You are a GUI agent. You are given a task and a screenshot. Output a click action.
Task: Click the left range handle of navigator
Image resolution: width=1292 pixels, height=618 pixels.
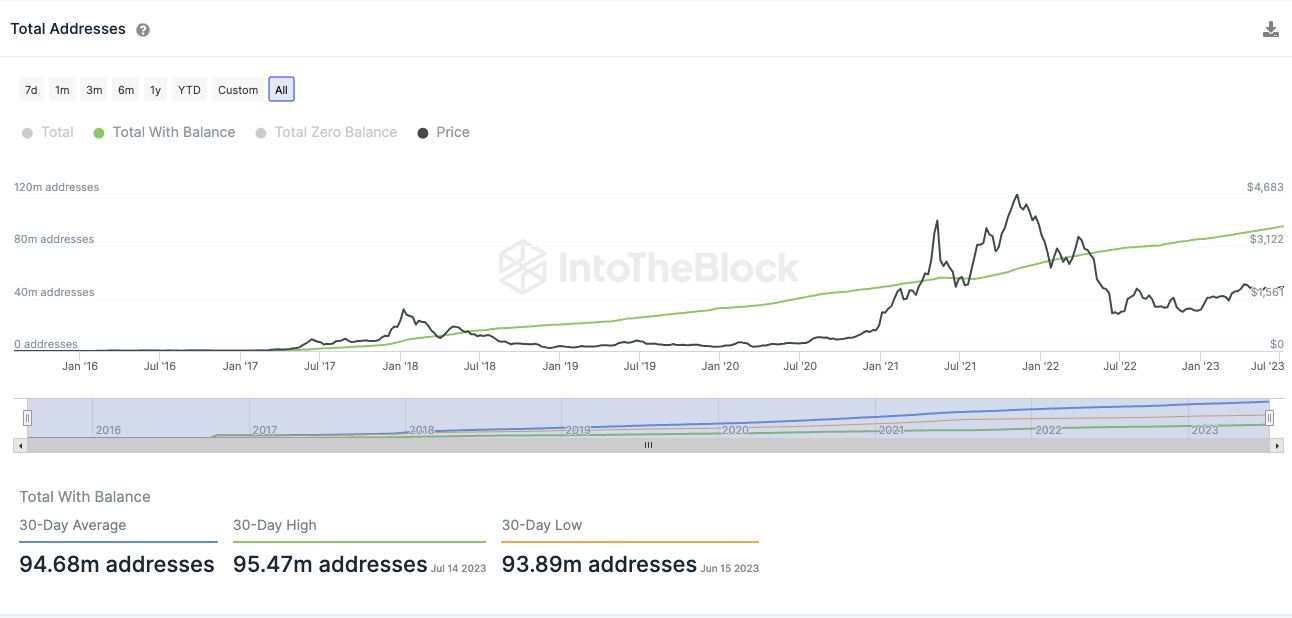[28, 418]
